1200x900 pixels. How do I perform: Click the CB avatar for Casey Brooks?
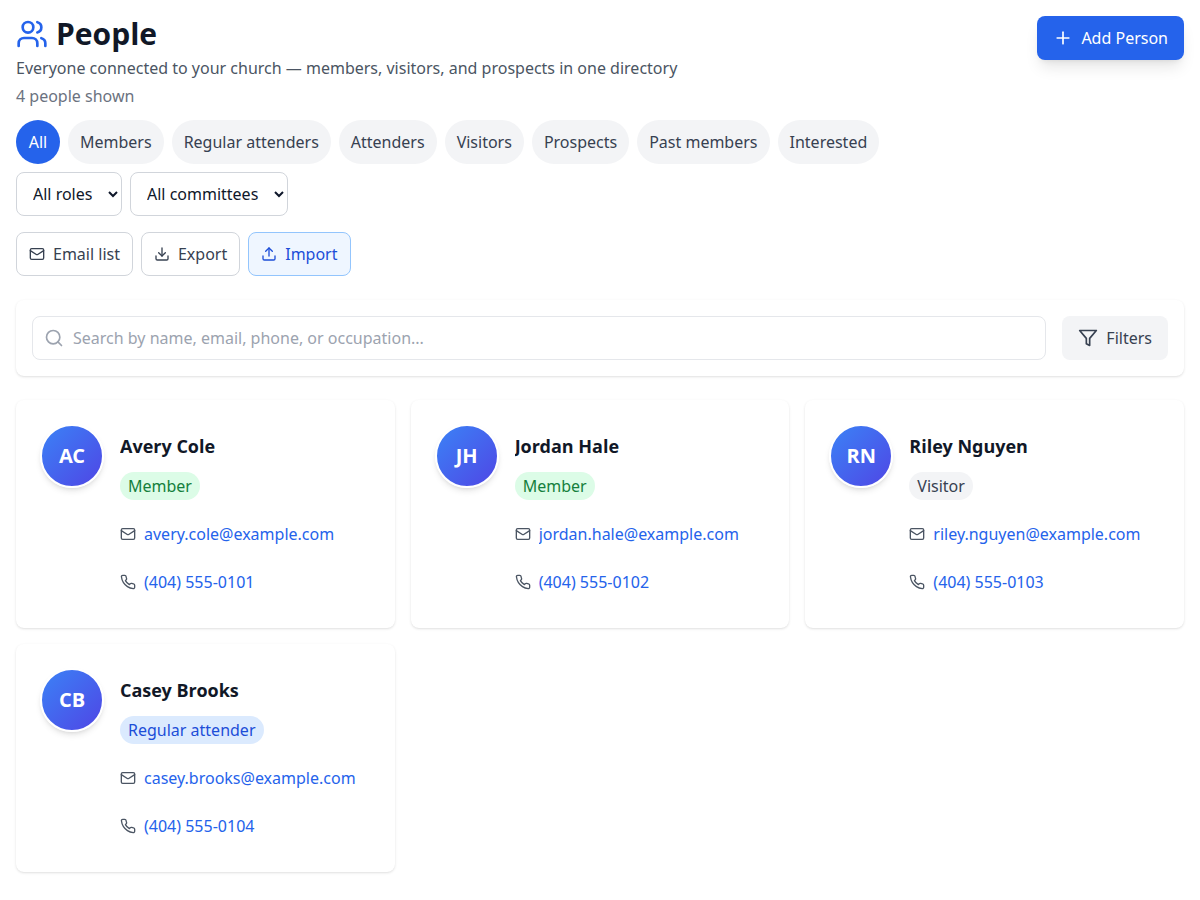72,700
